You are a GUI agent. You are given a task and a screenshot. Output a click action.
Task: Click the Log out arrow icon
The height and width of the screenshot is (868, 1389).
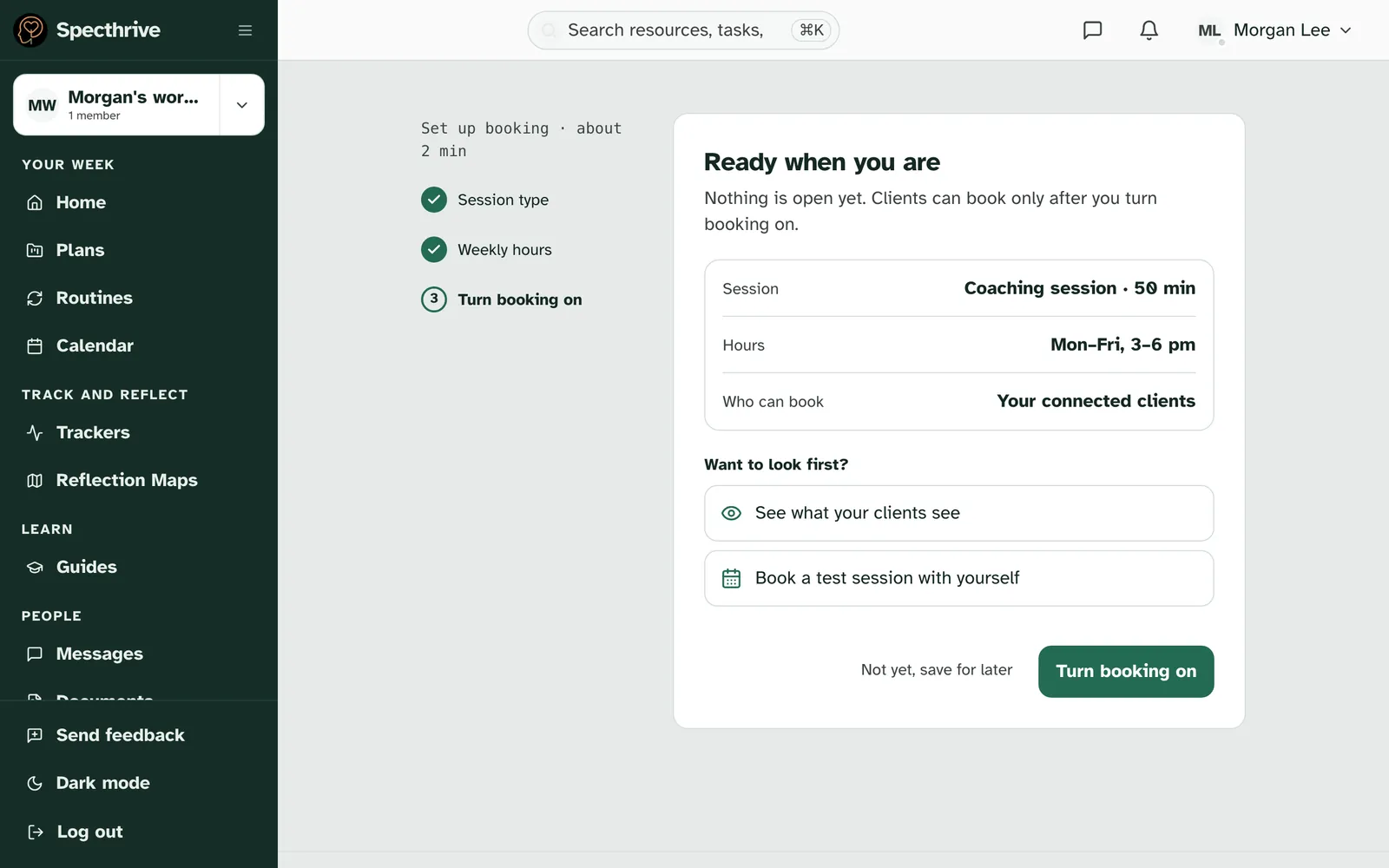[35, 832]
